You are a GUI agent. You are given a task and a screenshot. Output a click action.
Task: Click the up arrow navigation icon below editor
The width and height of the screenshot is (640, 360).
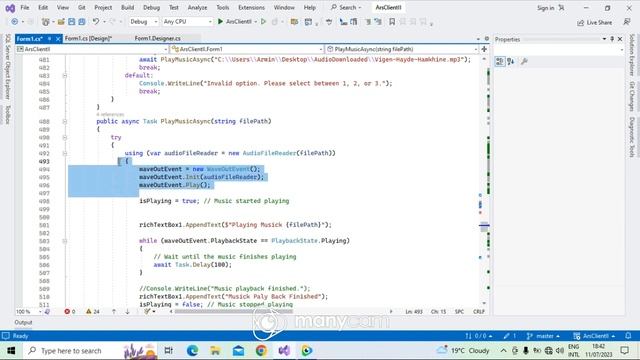tap(113, 311)
